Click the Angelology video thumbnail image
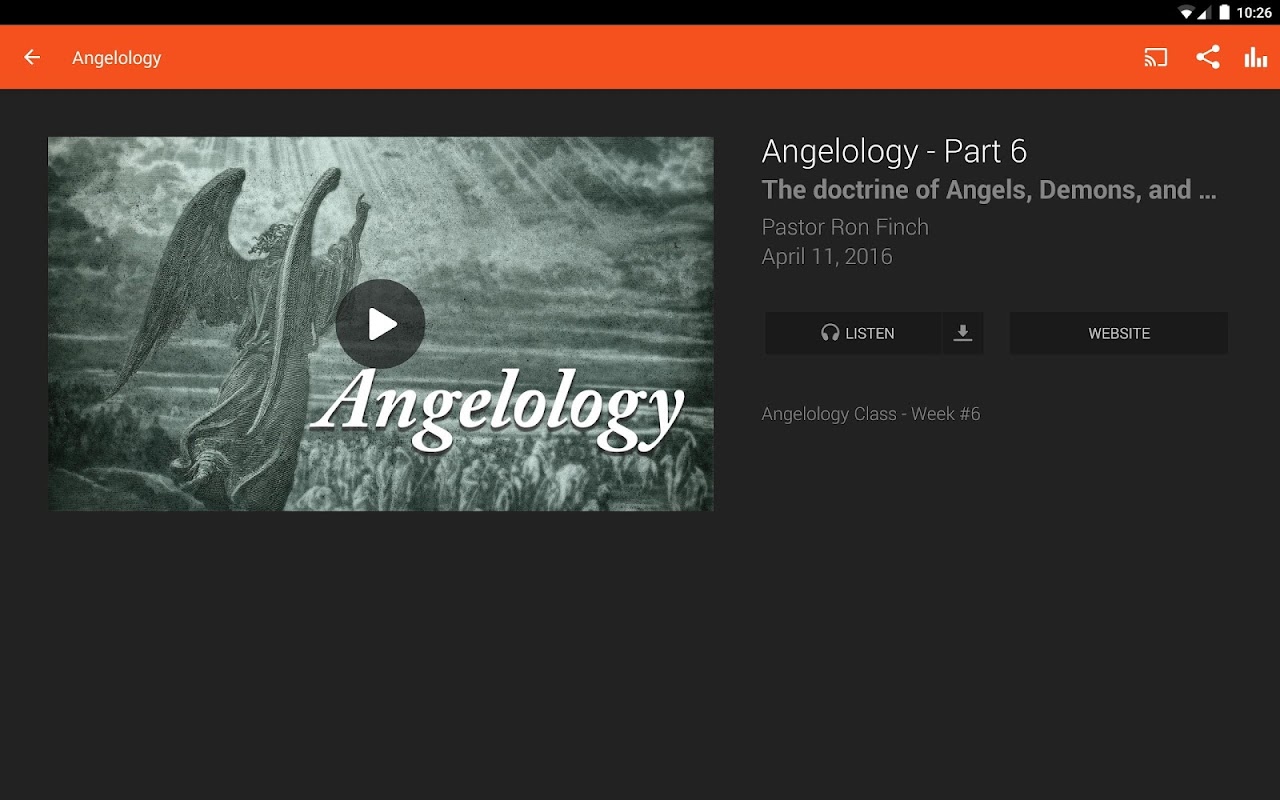Screen dimensions: 1280x800 381,324
